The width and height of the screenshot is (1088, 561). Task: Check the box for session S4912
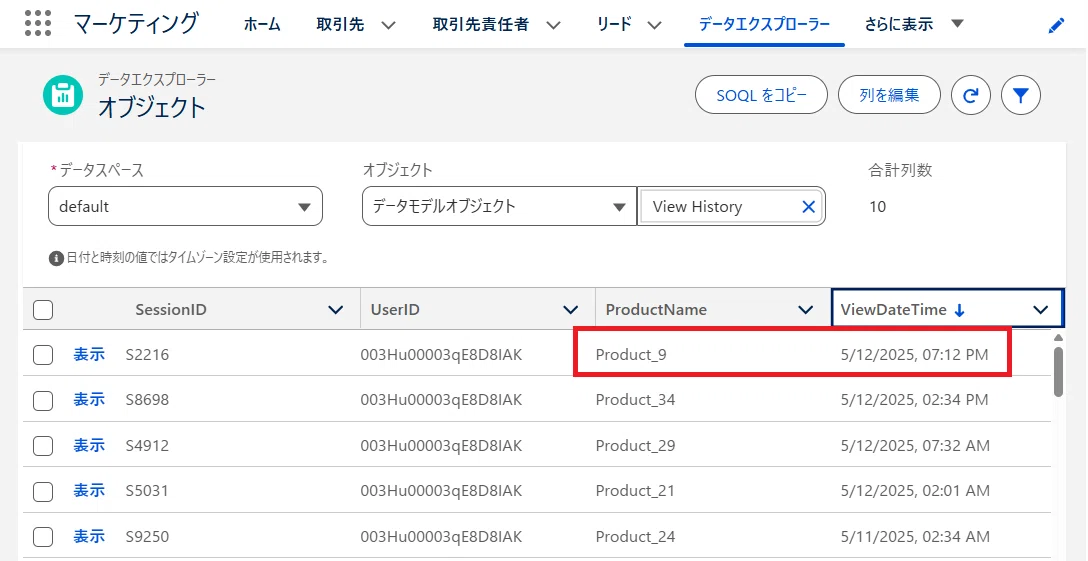pos(43,446)
